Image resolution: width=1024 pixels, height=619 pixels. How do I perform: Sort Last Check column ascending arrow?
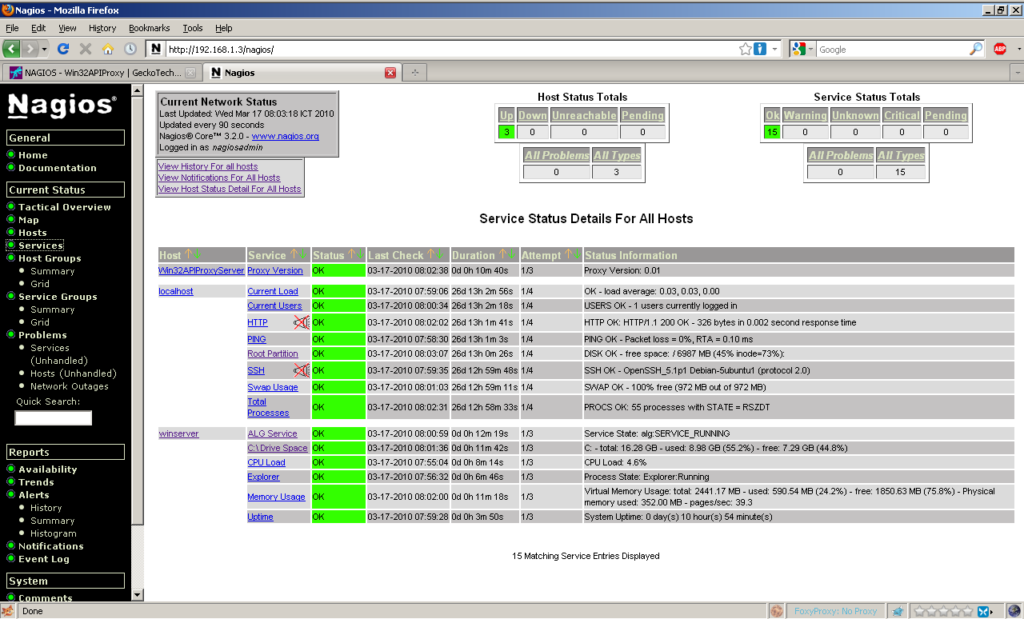coord(431,254)
